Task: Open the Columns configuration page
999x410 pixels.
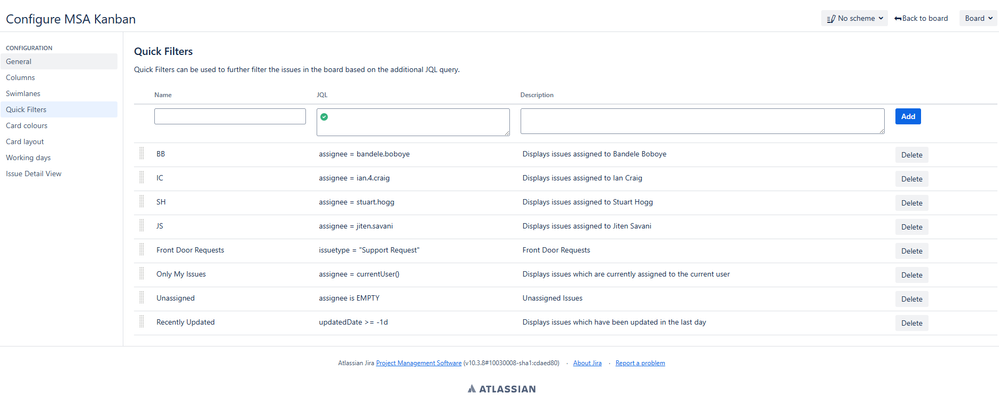Action: 20,77
